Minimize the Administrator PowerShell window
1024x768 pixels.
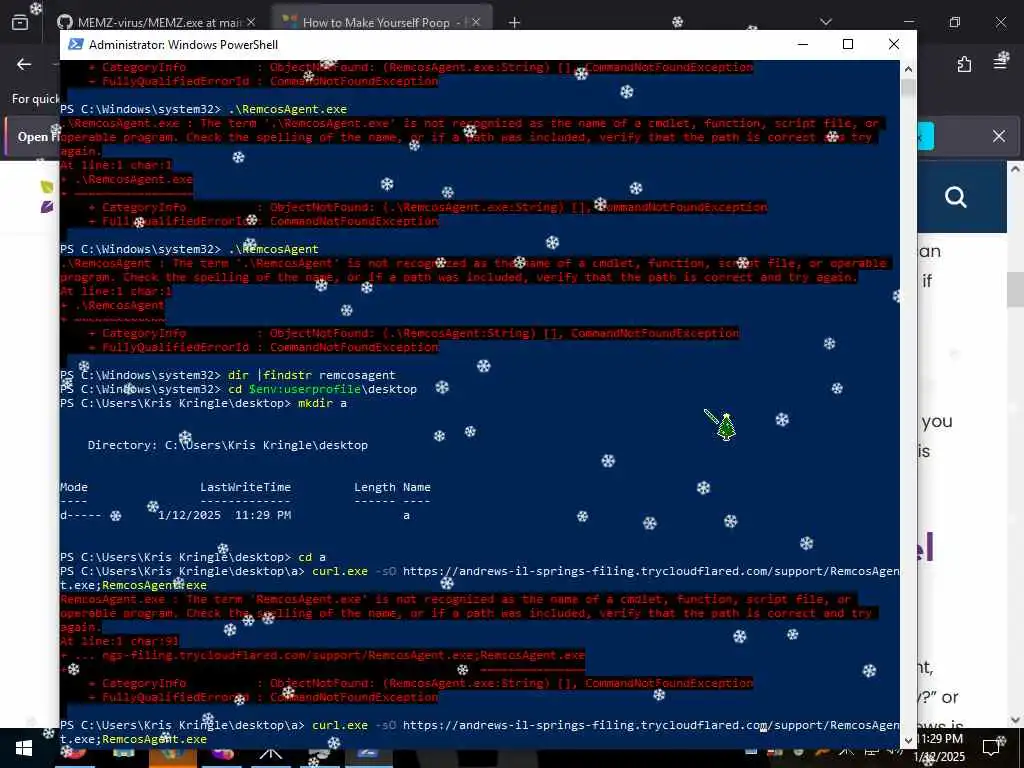click(803, 44)
